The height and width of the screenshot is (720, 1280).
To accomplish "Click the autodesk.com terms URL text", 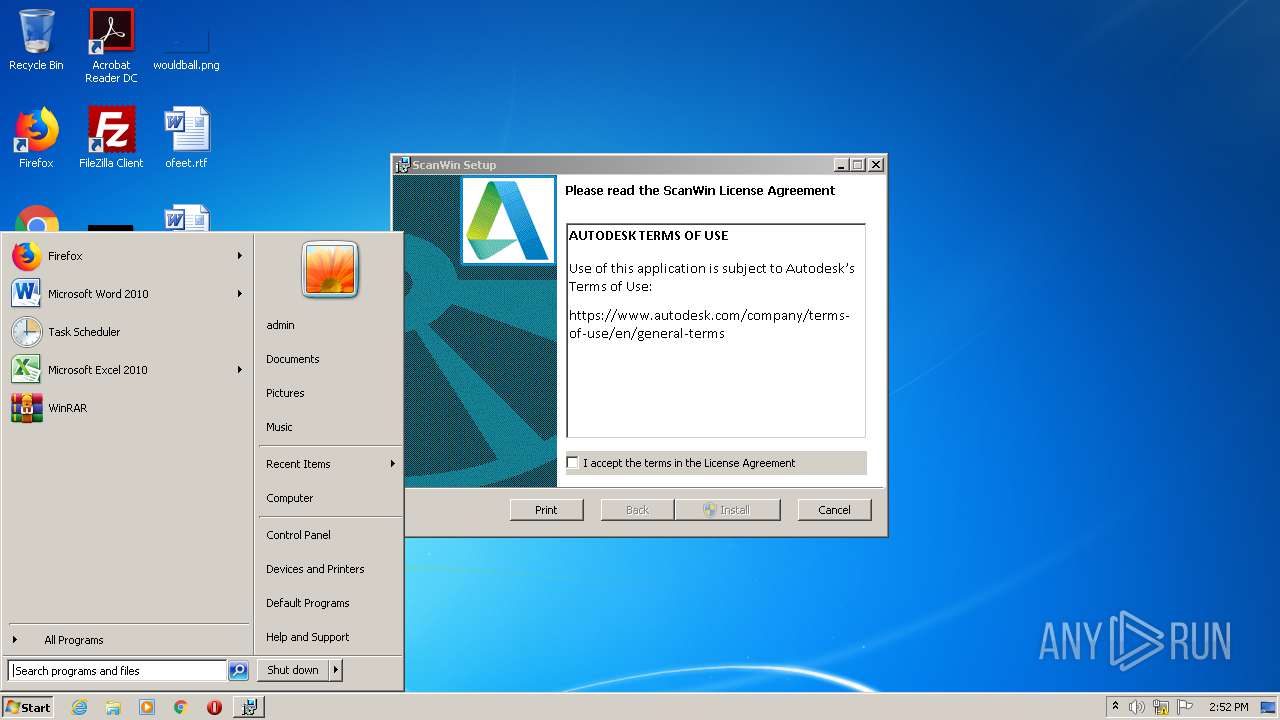I will point(709,324).
